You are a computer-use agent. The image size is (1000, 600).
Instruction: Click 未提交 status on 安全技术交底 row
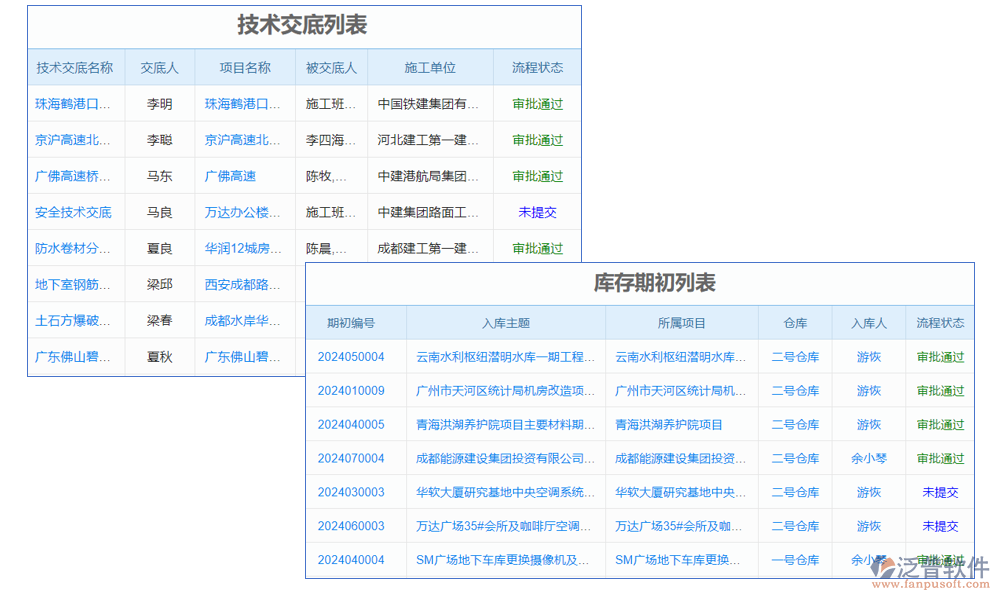pos(537,212)
